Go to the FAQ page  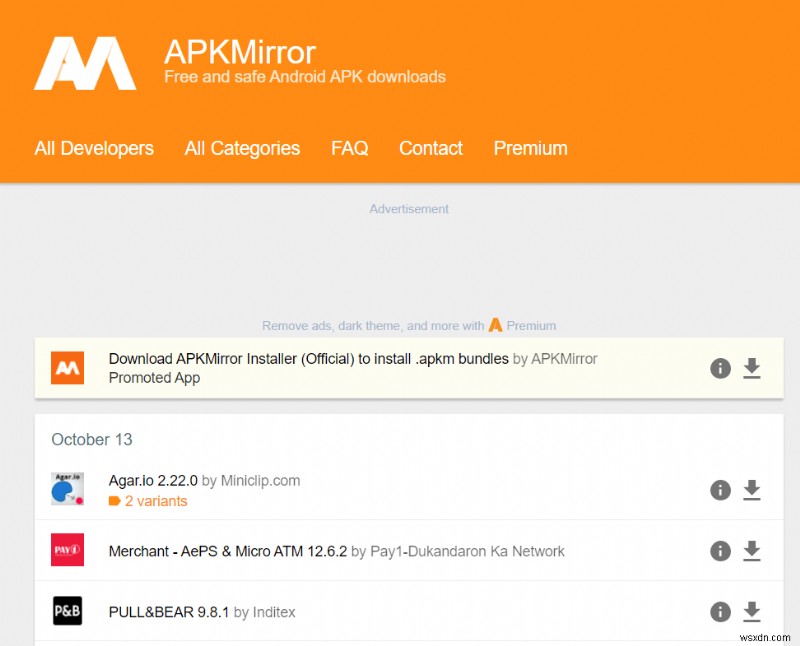pos(349,148)
